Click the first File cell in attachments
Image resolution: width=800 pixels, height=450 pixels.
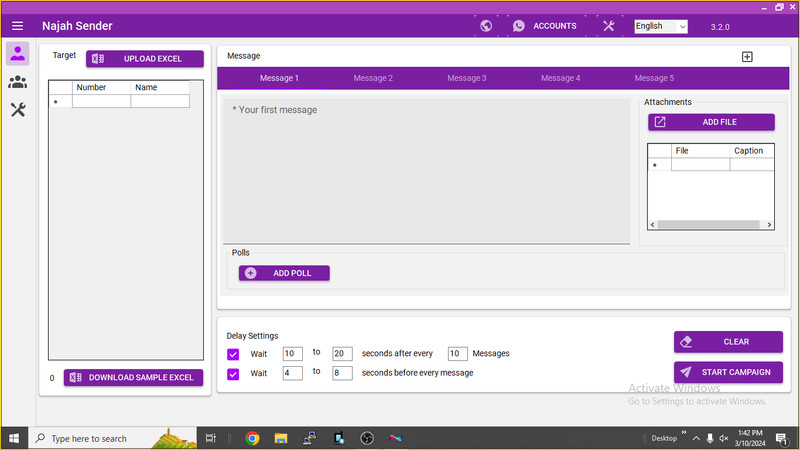701,164
